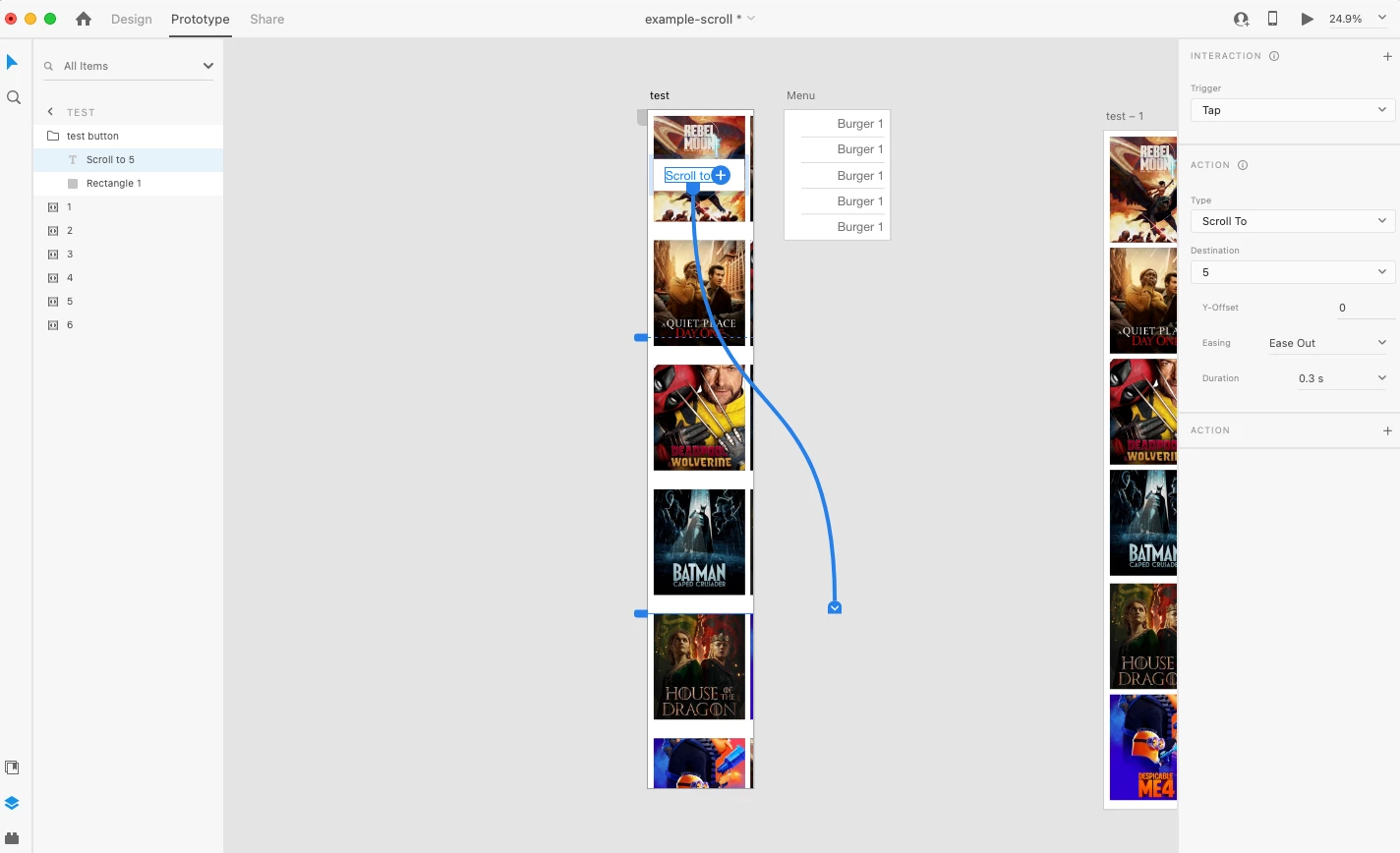Select the Scroll to 5 text layer
Viewport: 1400px width, 853px height.
click(128, 159)
